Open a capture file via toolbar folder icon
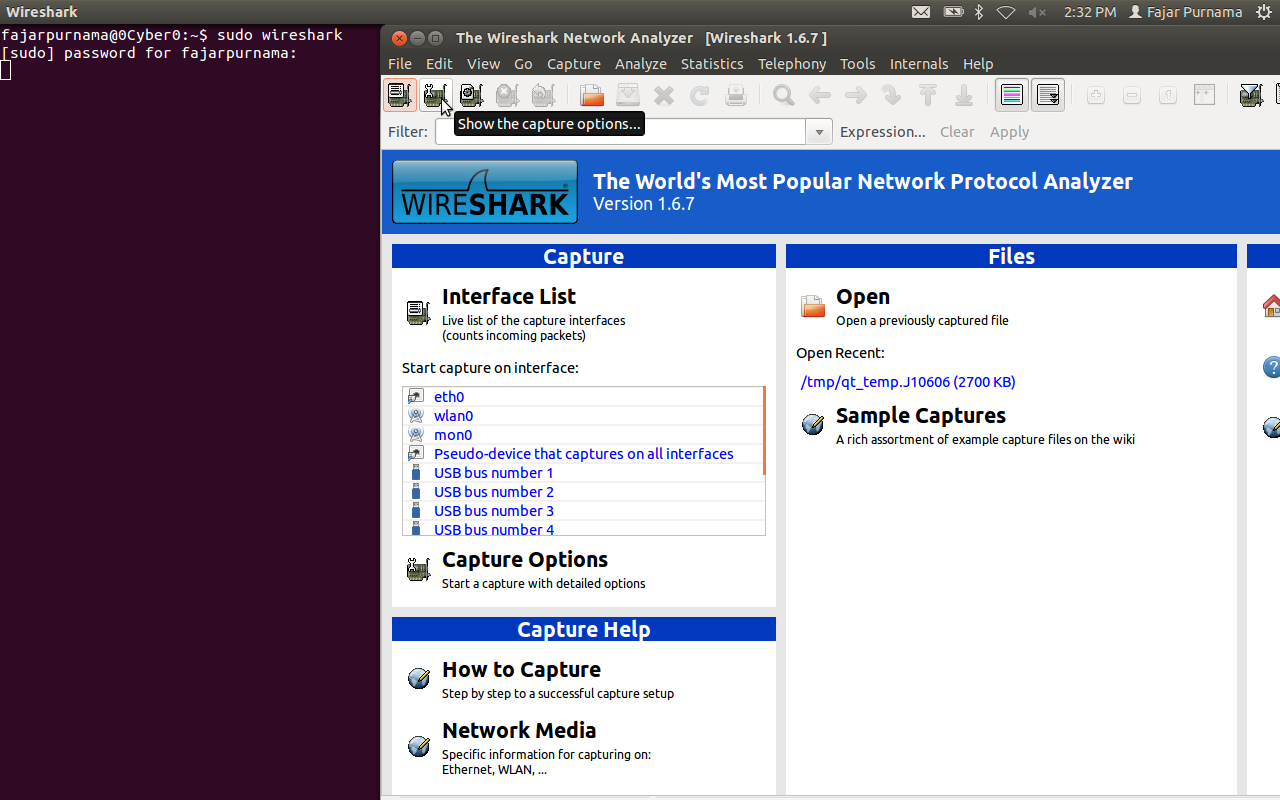This screenshot has height=800, width=1280. [592, 95]
